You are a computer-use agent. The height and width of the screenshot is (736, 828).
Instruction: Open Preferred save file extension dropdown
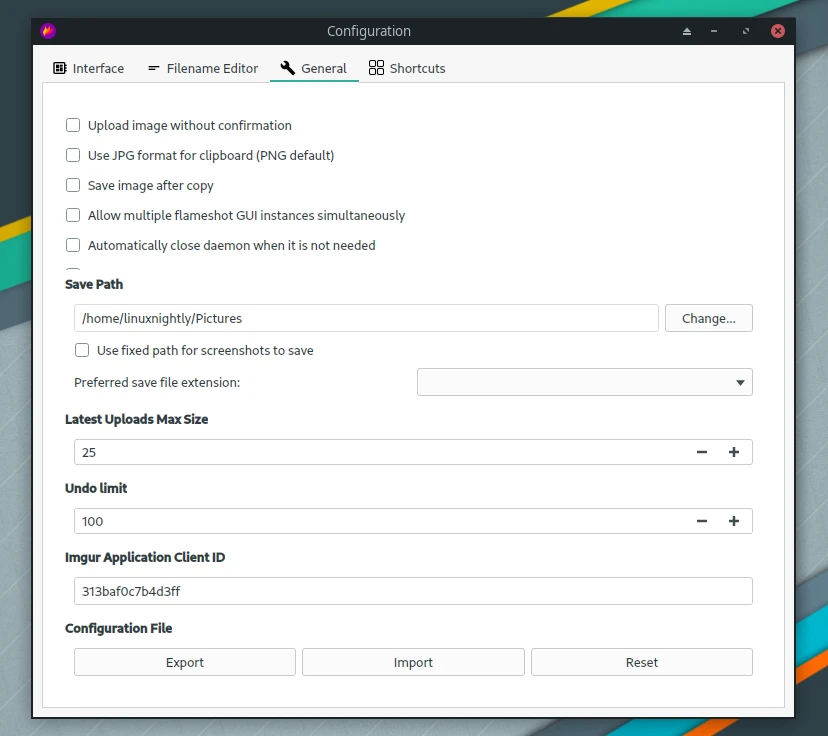click(x=585, y=382)
